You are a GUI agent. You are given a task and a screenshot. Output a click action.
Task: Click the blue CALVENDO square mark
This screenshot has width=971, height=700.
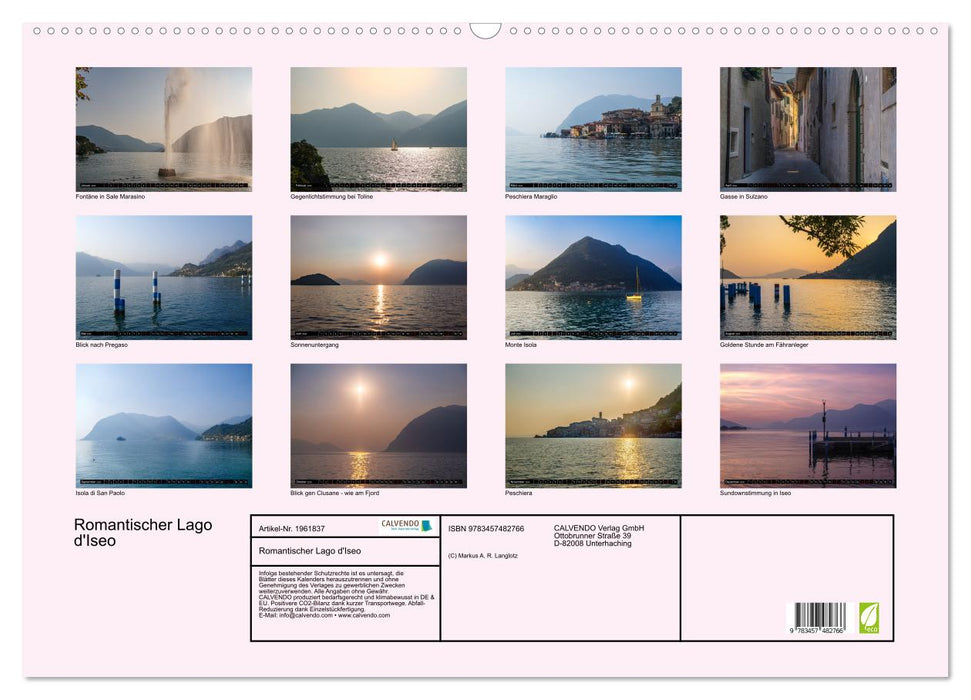pyautogui.click(x=427, y=525)
